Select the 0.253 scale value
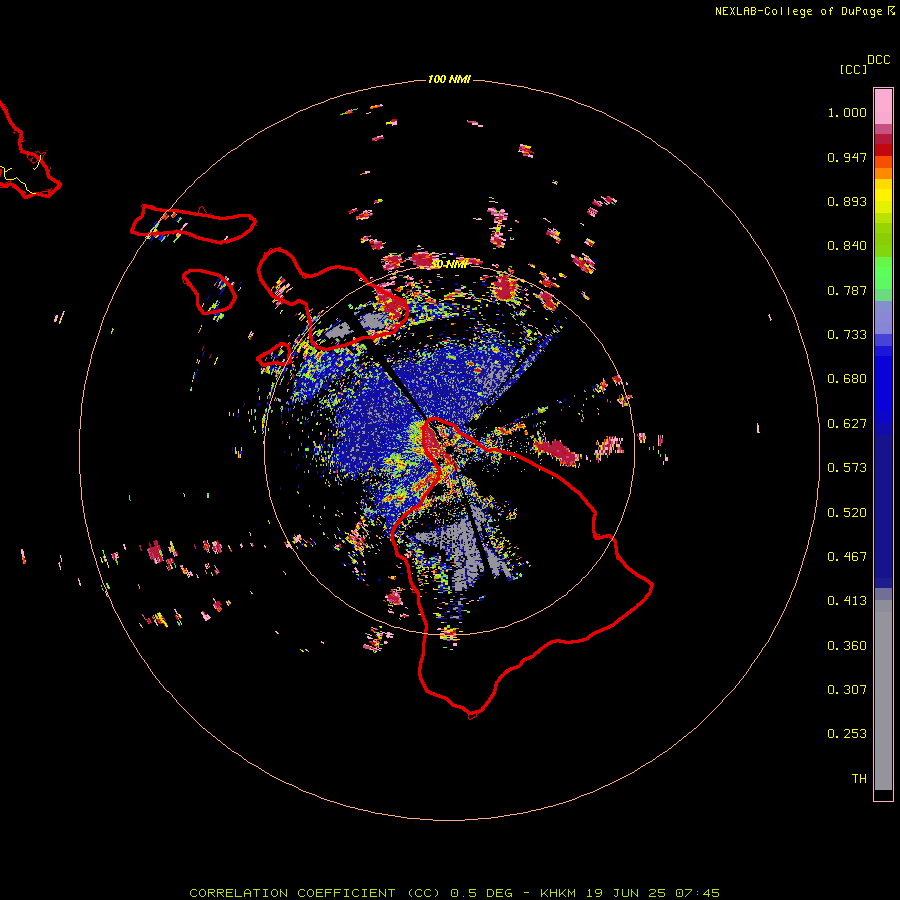 (x=847, y=734)
